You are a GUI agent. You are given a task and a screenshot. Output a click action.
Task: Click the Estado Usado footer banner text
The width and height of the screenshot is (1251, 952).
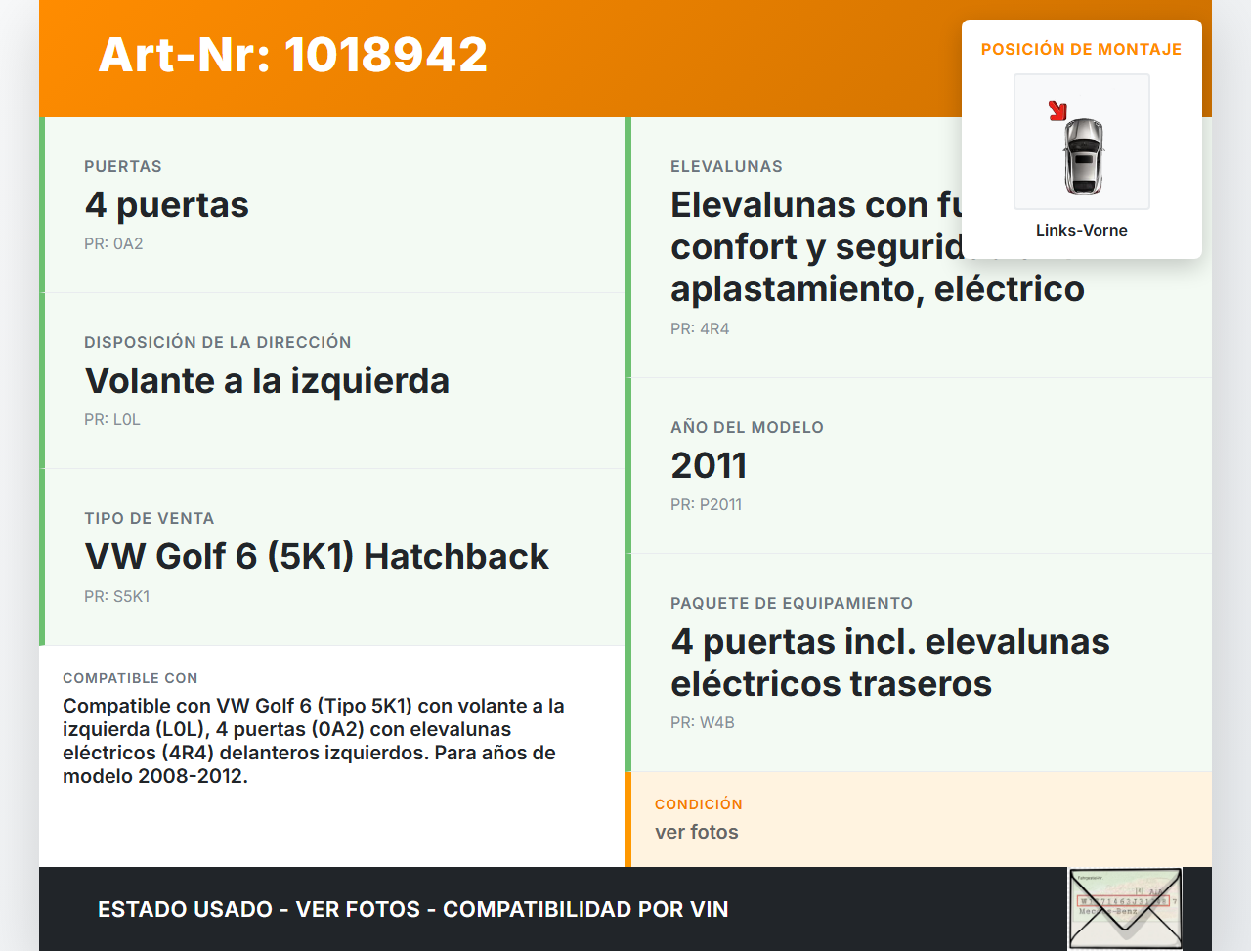tap(412, 909)
